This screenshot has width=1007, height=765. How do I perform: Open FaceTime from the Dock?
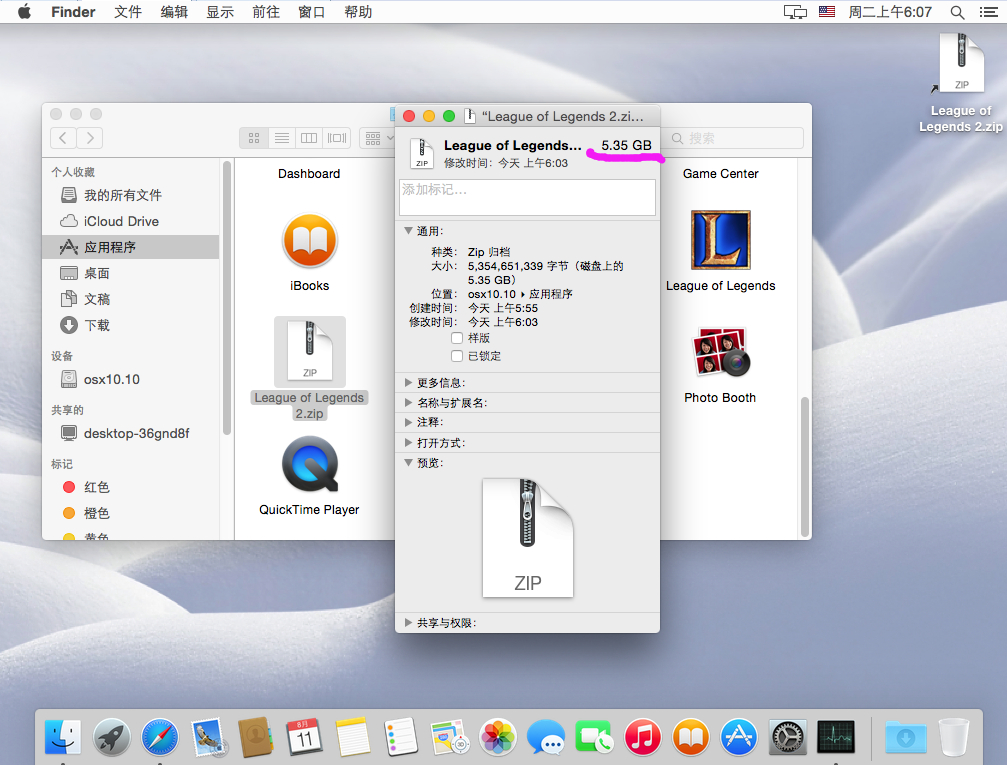[594, 737]
